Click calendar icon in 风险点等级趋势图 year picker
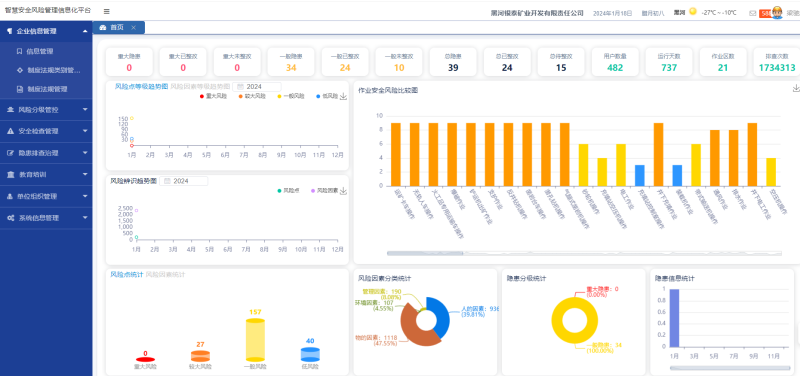The image size is (800, 376). tap(240, 87)
